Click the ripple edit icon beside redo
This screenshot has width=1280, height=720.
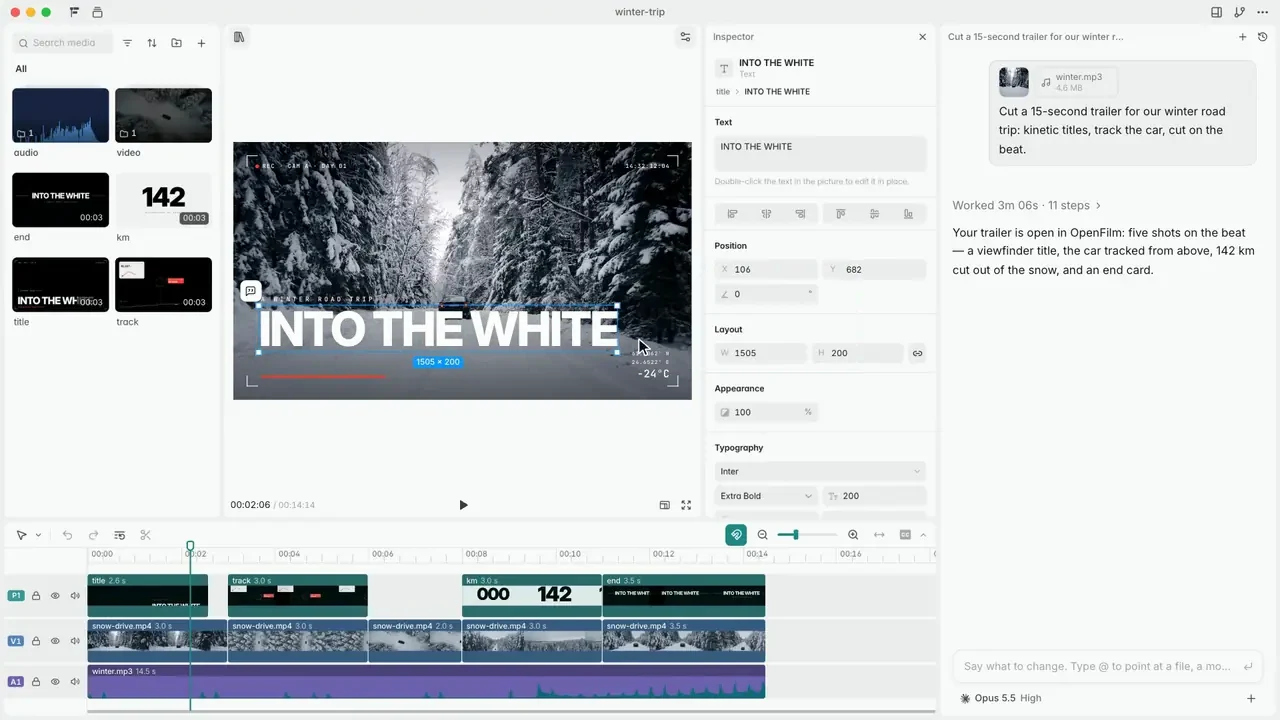tap(119, 535)
